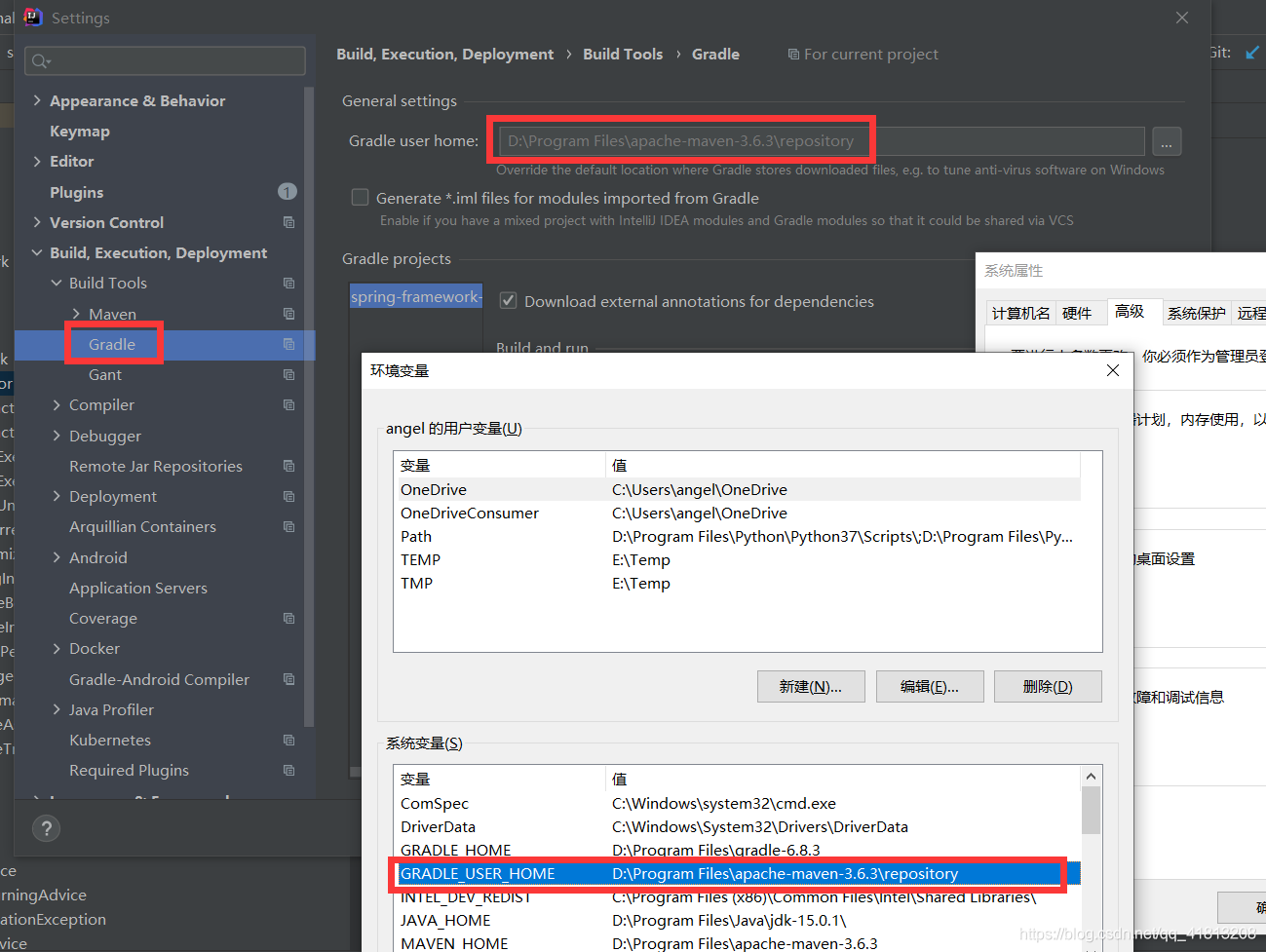Click the Gradle user home path field
Viewport: 1266px width, 952px height.
pos(822,141)
